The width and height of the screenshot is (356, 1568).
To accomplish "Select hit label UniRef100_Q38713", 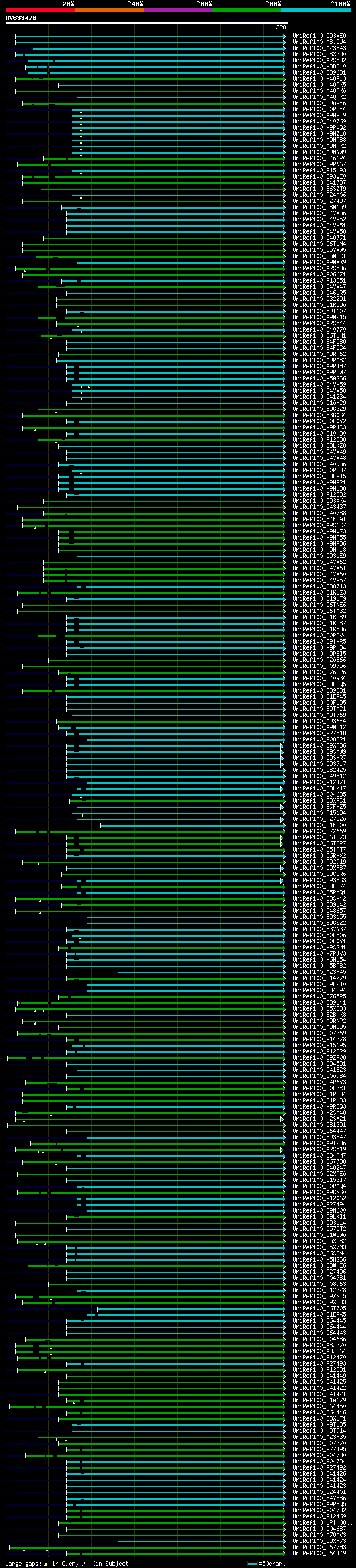I will point(319,587).
